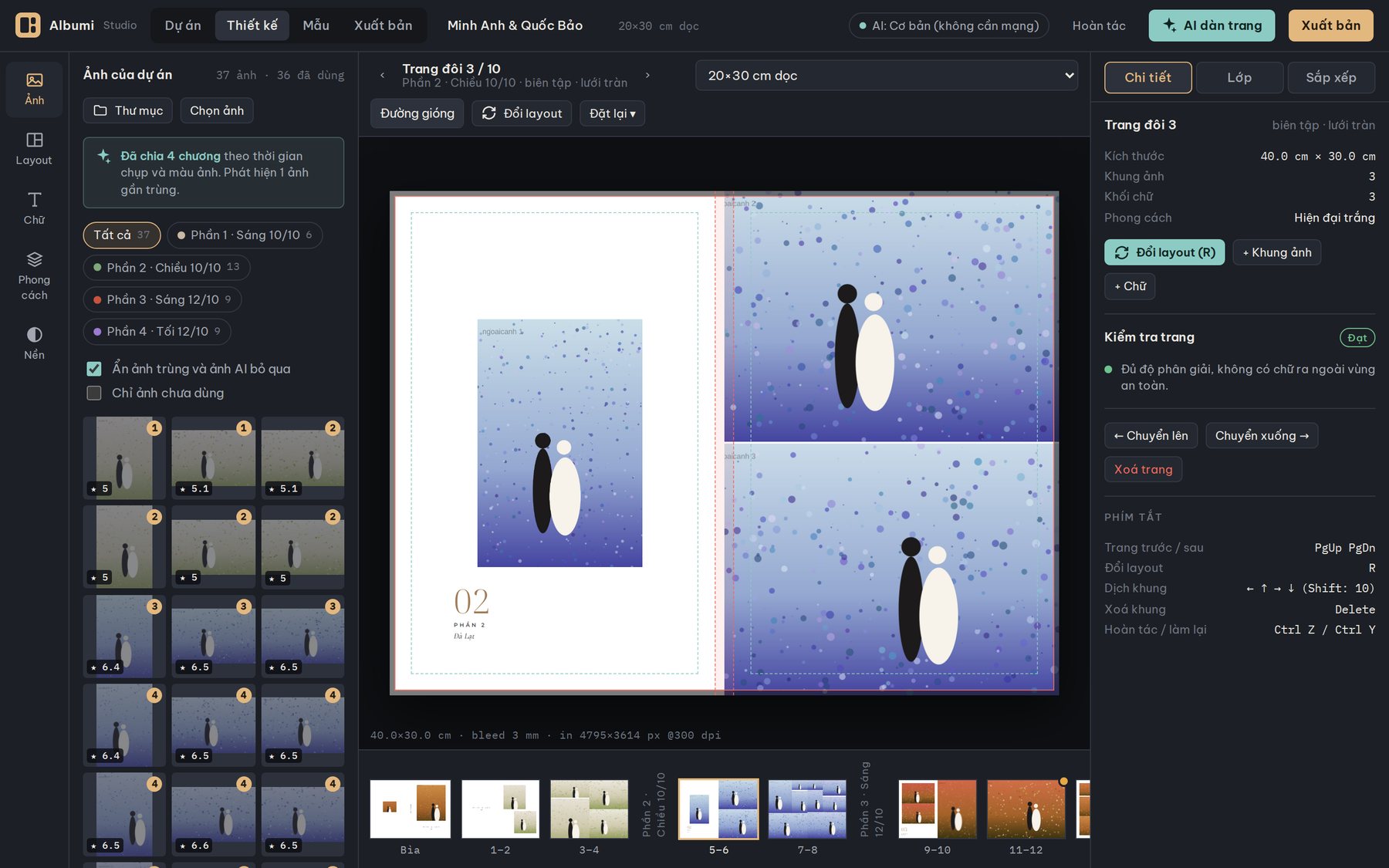Enable Chỉ ảnh chưa dùng checkbox
Viewport: 1389px width, 868px height.
(x=94, y=393)
